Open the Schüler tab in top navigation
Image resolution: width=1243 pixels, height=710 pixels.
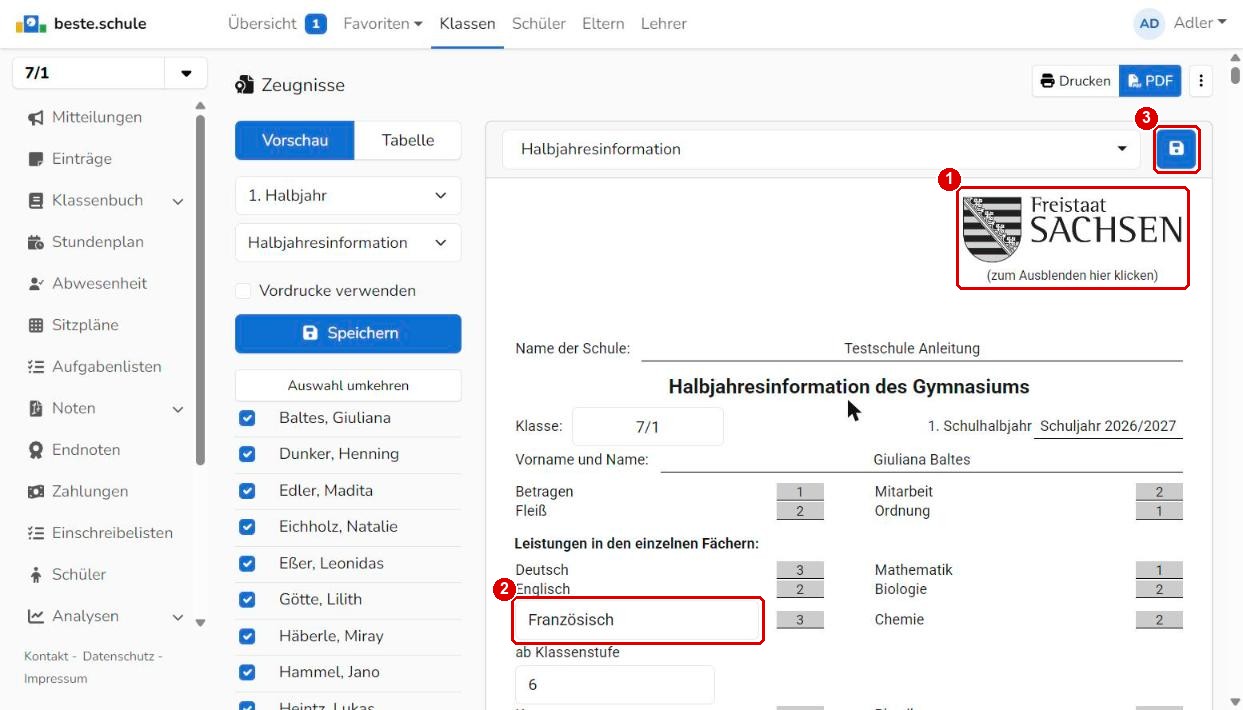[x=539, y=23]
